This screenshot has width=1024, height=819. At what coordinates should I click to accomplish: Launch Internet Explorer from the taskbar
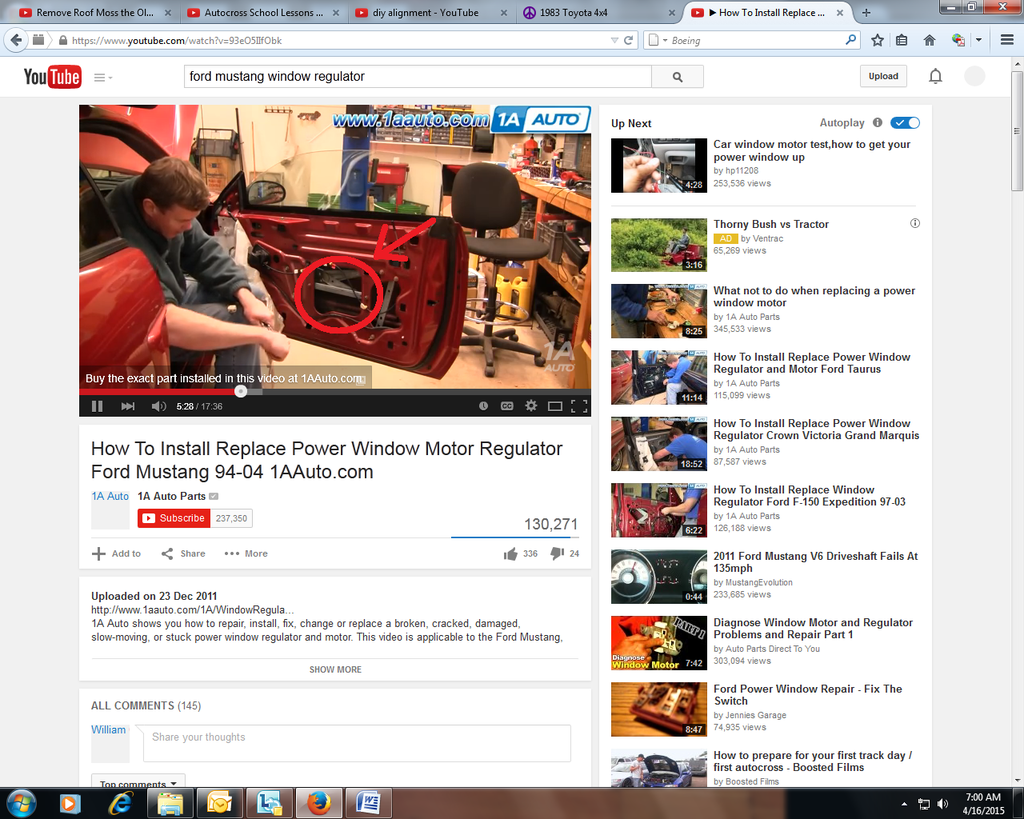click(x=120, y=803)
